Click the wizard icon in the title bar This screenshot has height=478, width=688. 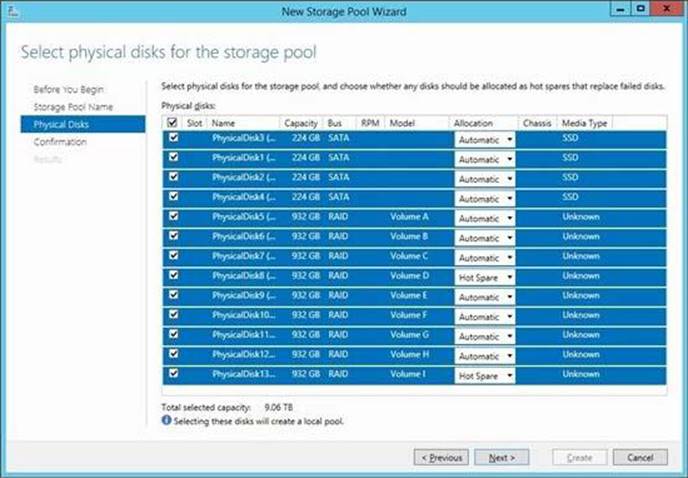coord(11,9)
